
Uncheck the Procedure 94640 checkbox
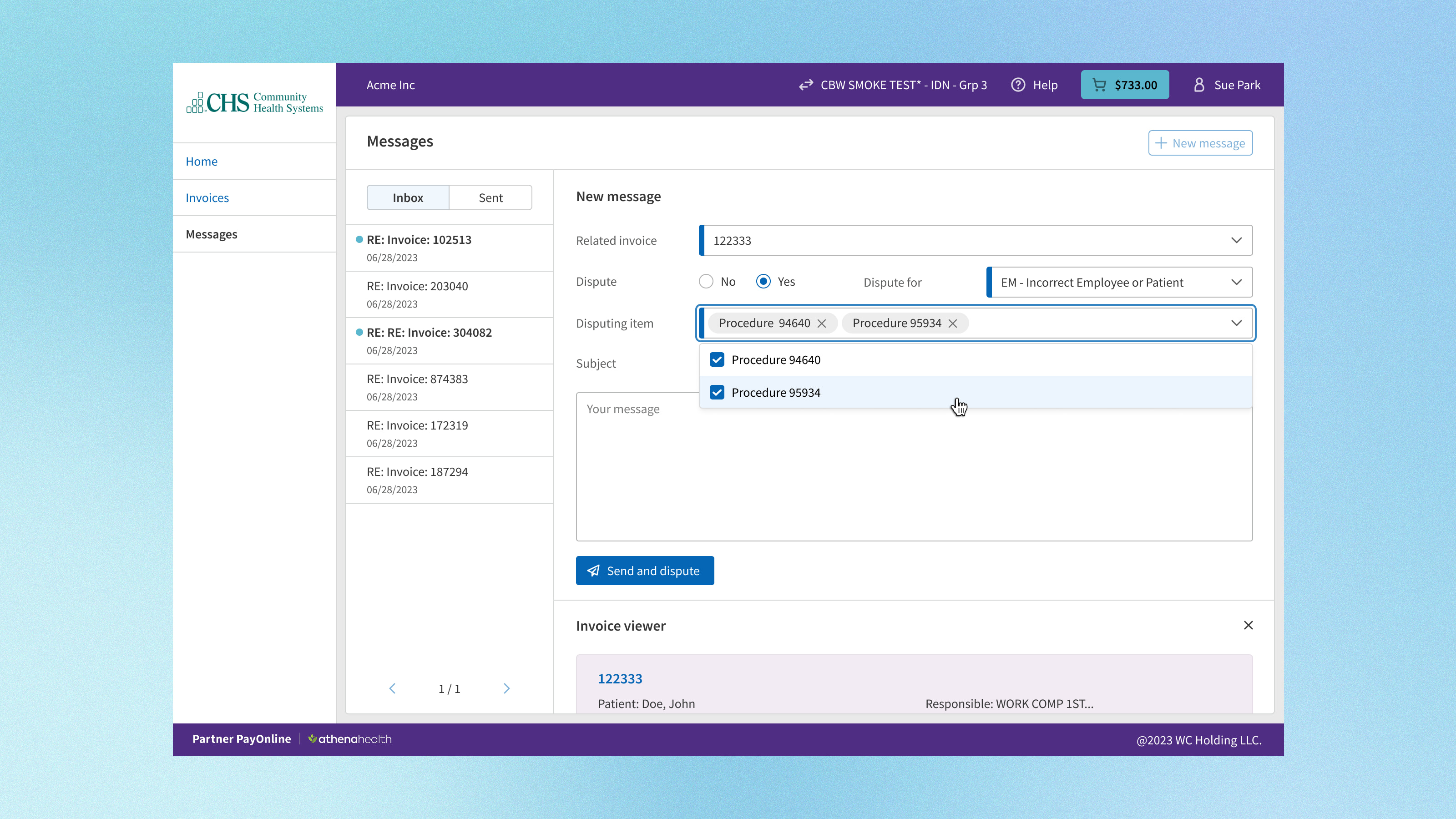[717, 360]
